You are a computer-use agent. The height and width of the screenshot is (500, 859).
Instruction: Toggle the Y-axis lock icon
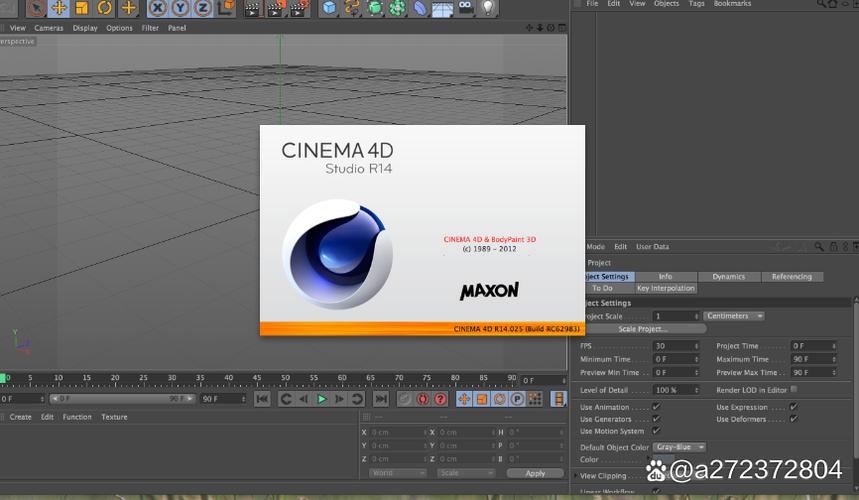[180, 8]
